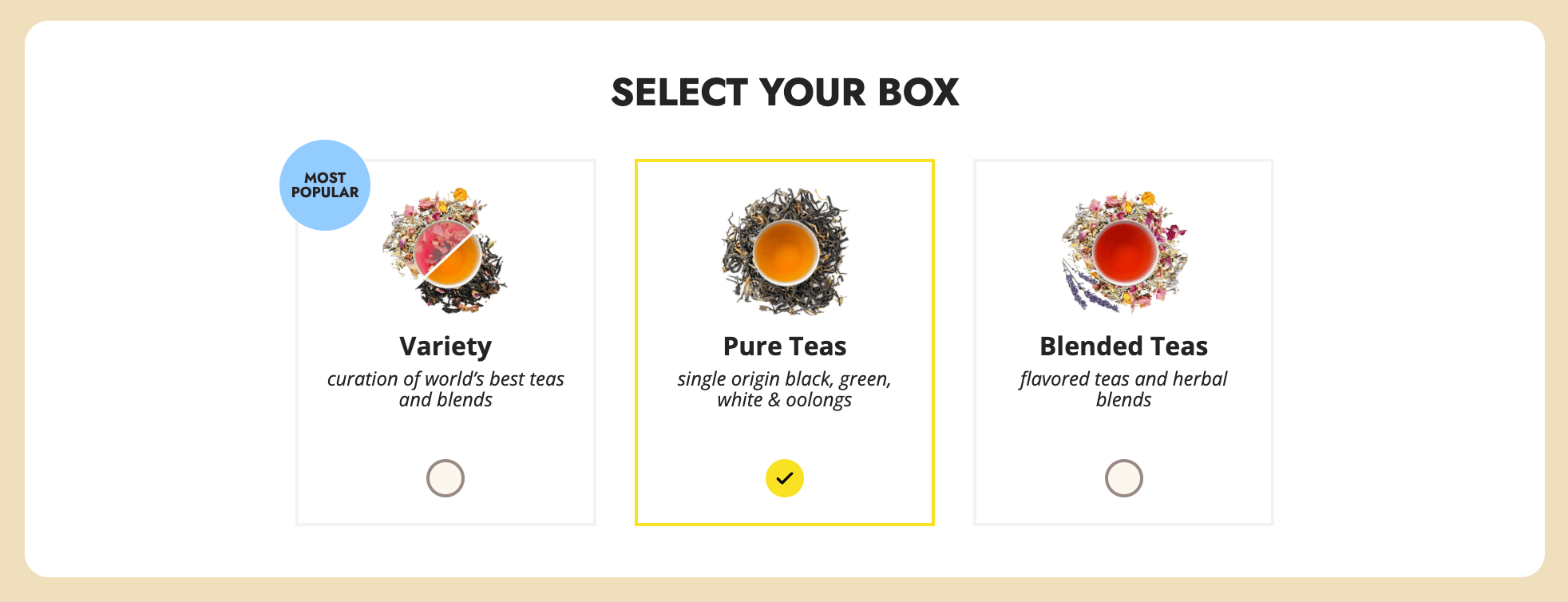1568x602 pixels.
Task: Click "flavored teas and herbal" description
Action: [1123, 378]
